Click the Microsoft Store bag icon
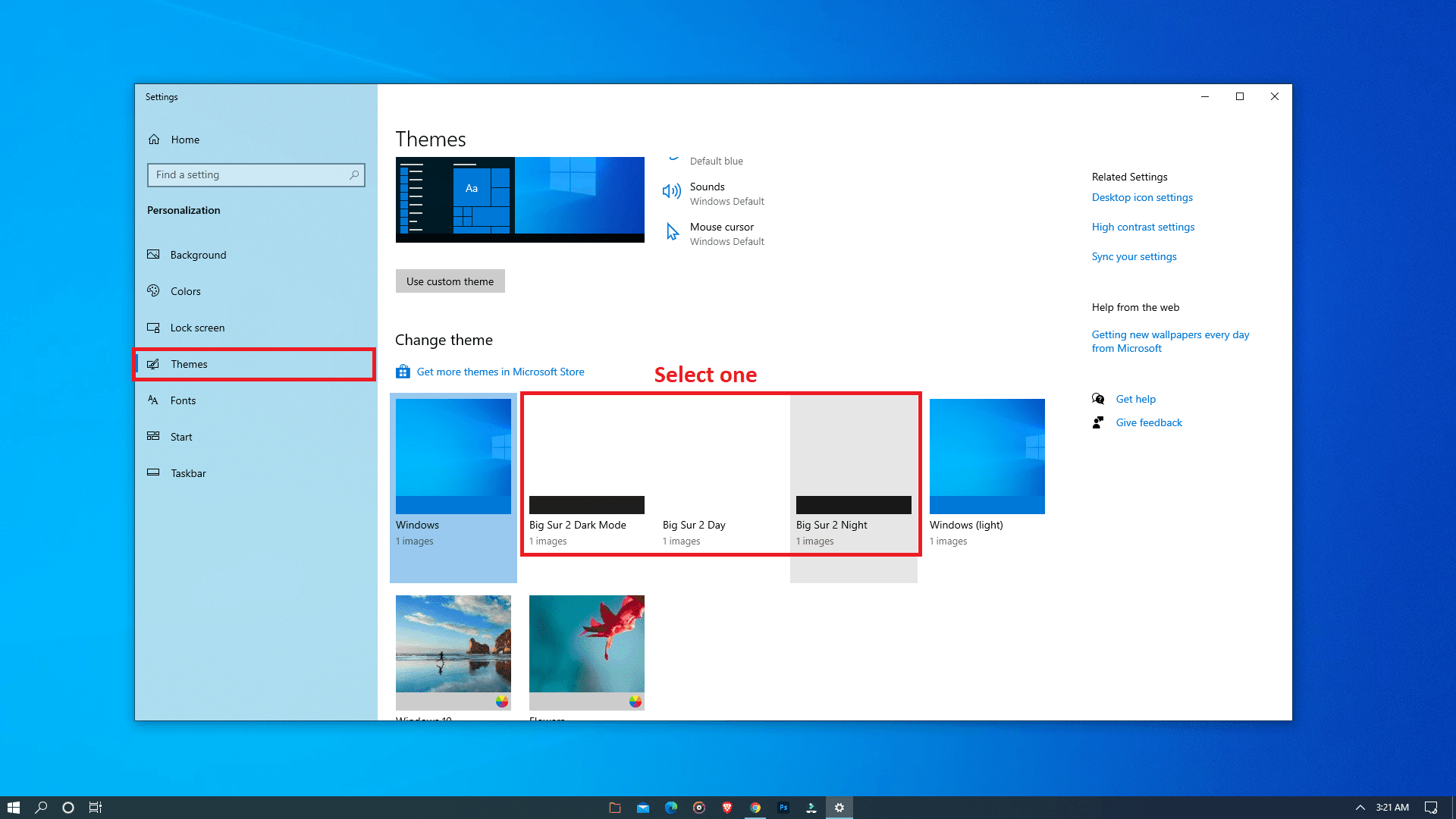1456x819 pixels. (x=403, y=372)
